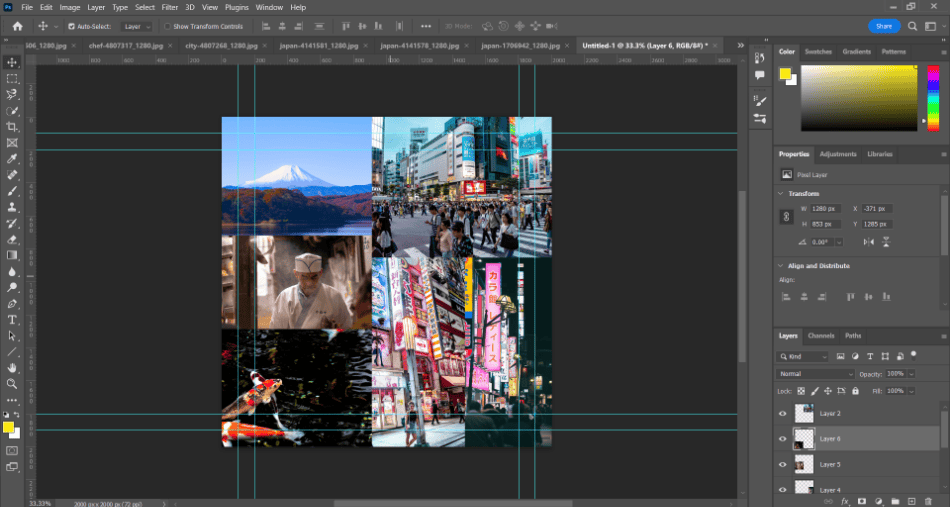Open the Filter menu
The width and height of the screenshot is (950, 507).
170,7
